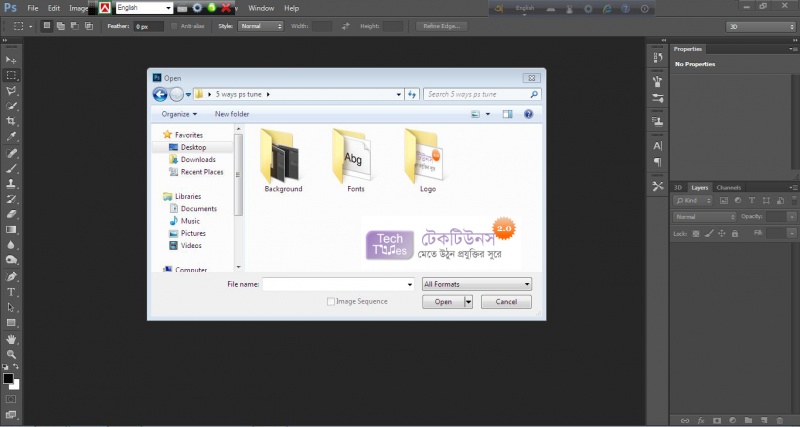Click the foreground color swatch

[x=8, y=379]
